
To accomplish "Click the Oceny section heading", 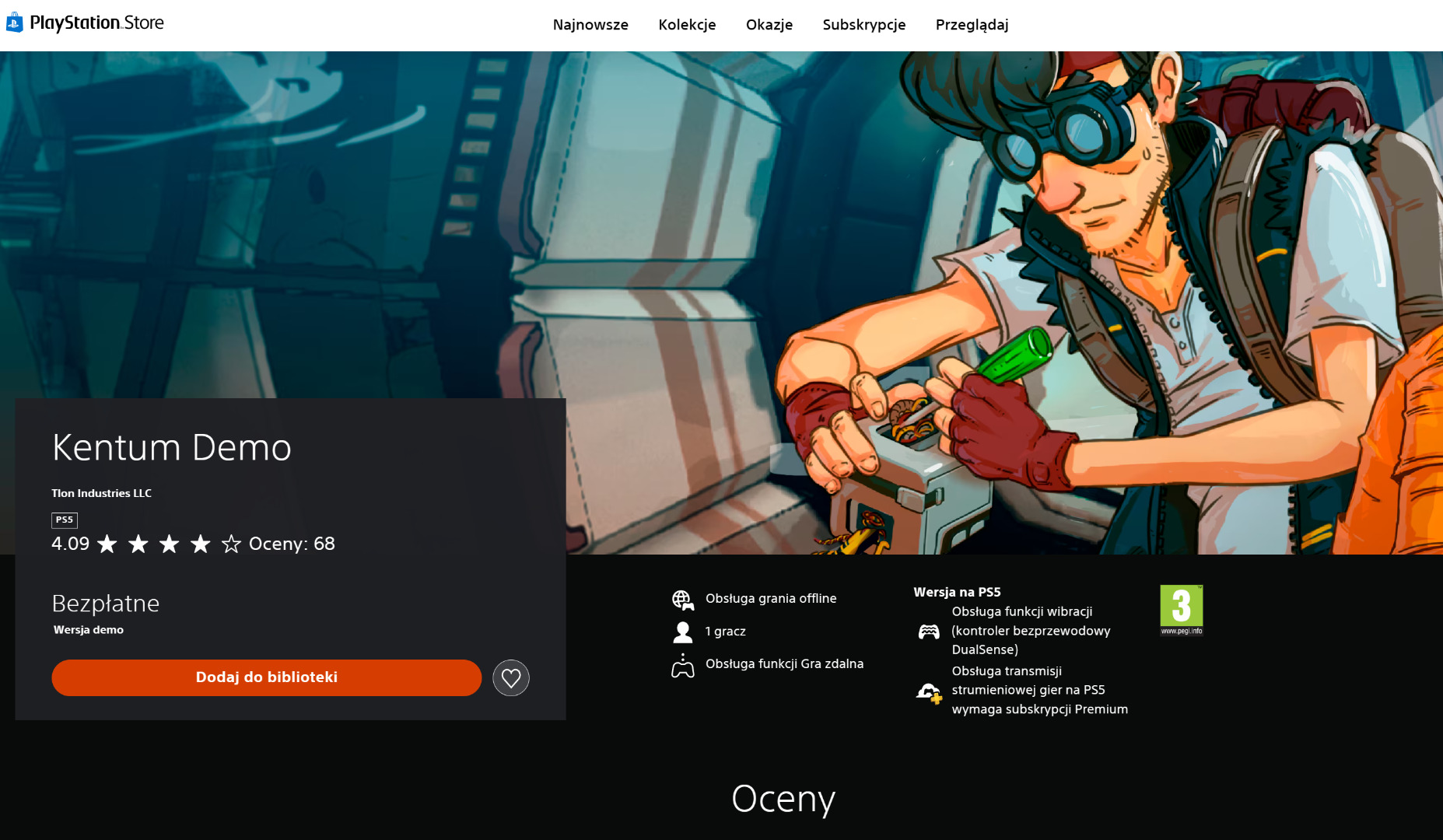I will tap(783, 799).
